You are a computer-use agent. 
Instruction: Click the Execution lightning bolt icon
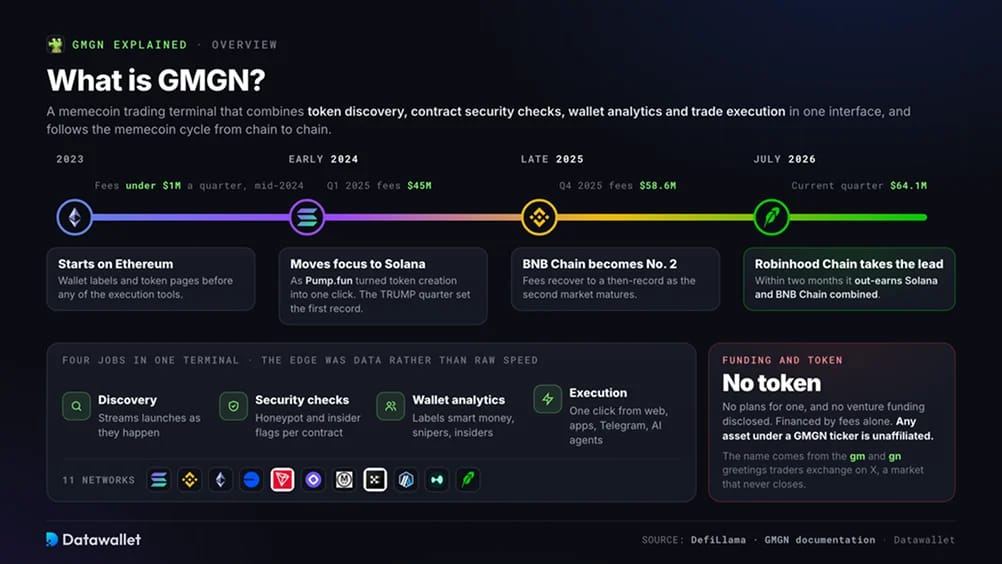click(548, 399)
